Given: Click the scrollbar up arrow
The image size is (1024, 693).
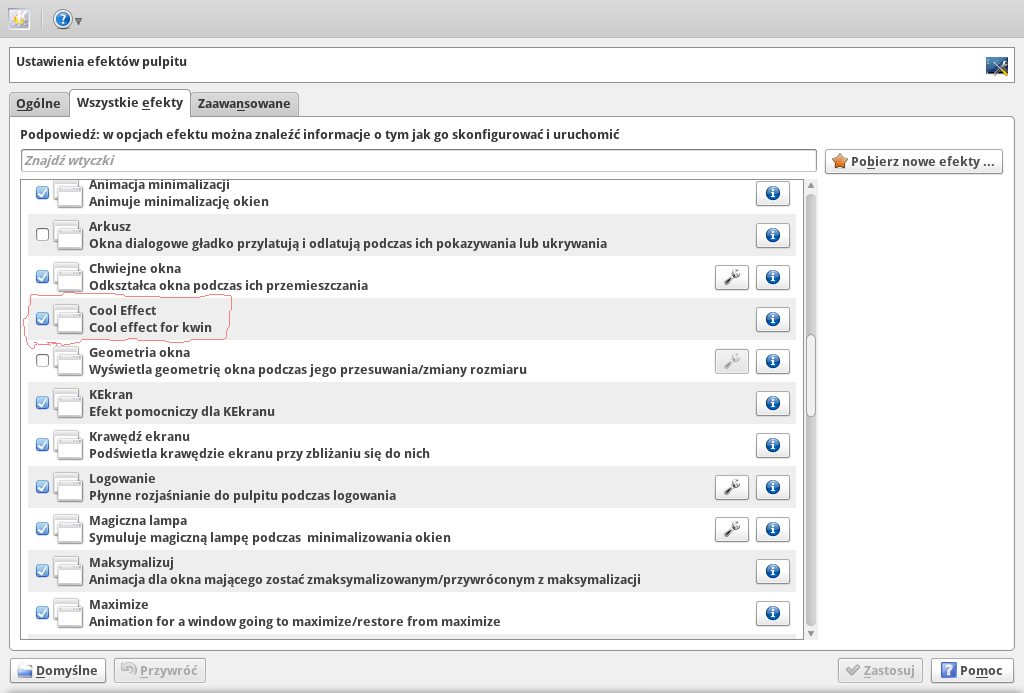Looking at the screenshot, I should [x=811, y=185].
